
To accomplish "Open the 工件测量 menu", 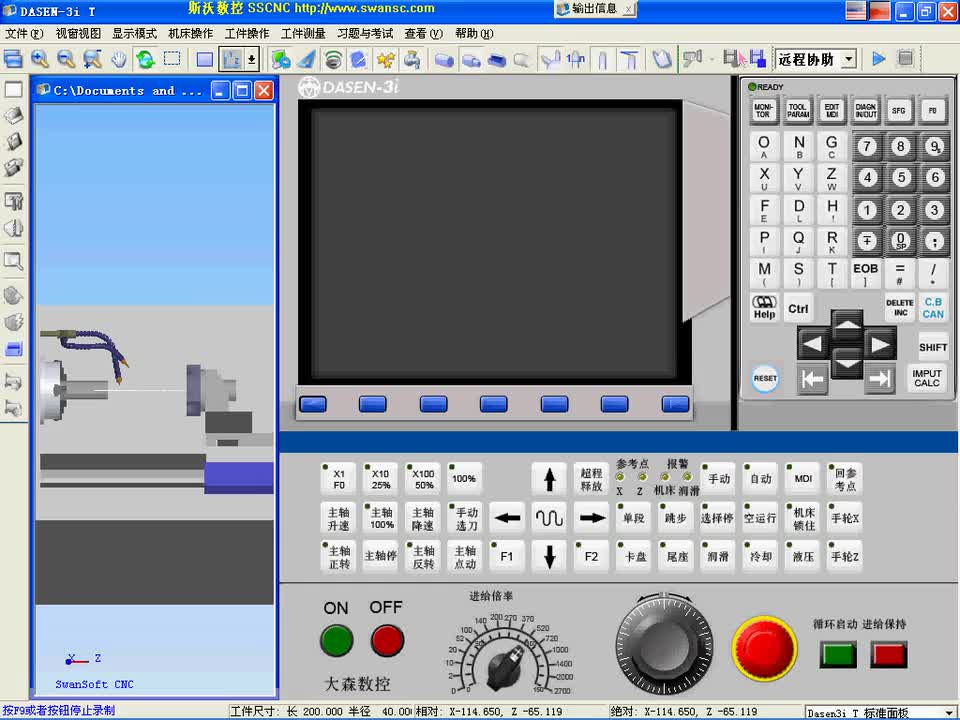I will 303,34.
